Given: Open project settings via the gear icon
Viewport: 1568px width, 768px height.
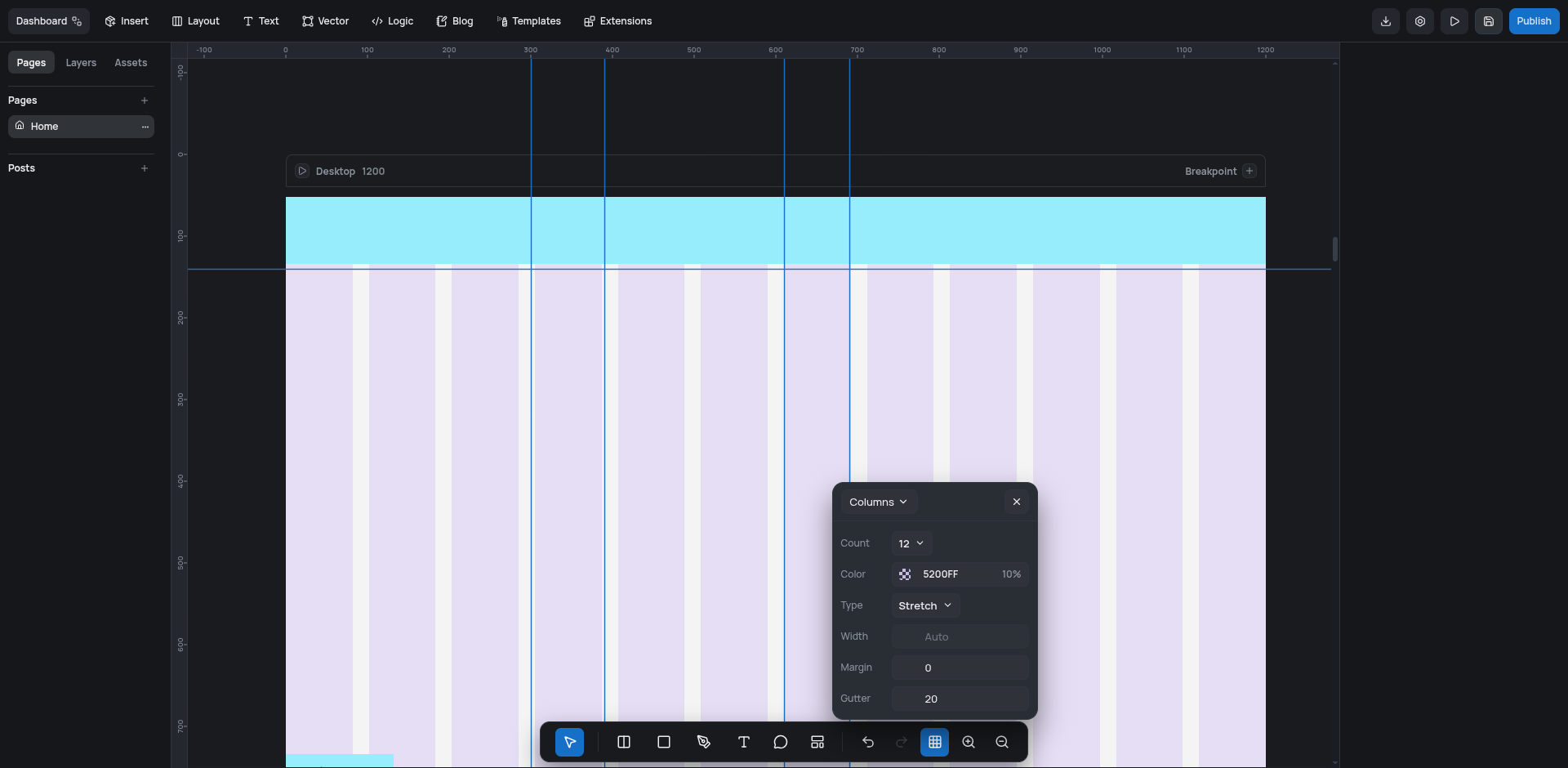Looking at the screenshot, I should [1420, 20].
